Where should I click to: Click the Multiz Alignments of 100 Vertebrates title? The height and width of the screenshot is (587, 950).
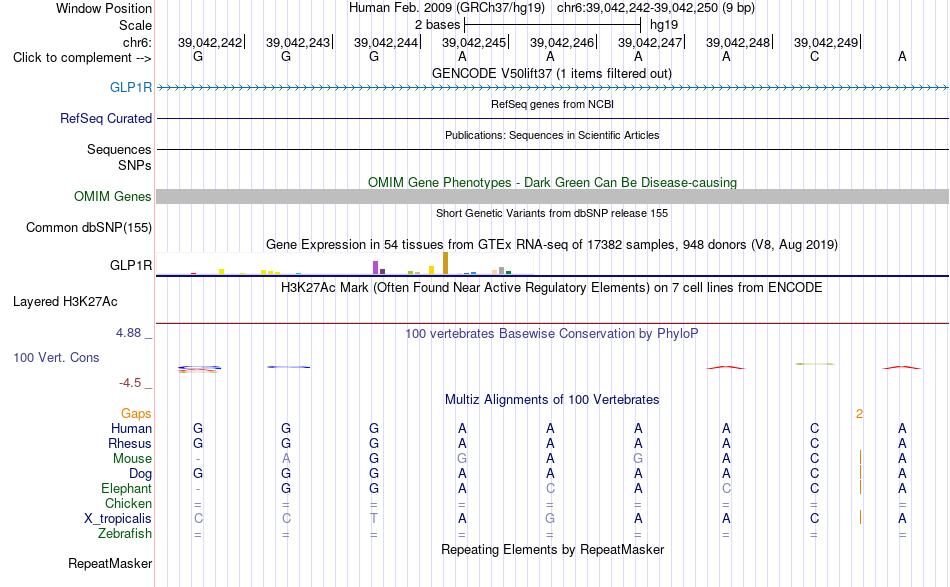click(552, 400)
